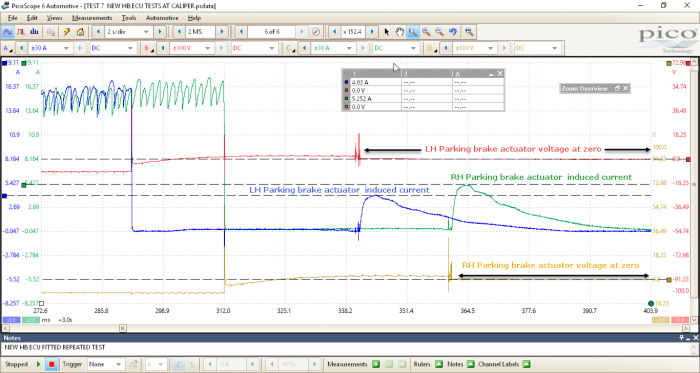Close the Notes panel
Screen dimensions: 700x373
[695, 338]
